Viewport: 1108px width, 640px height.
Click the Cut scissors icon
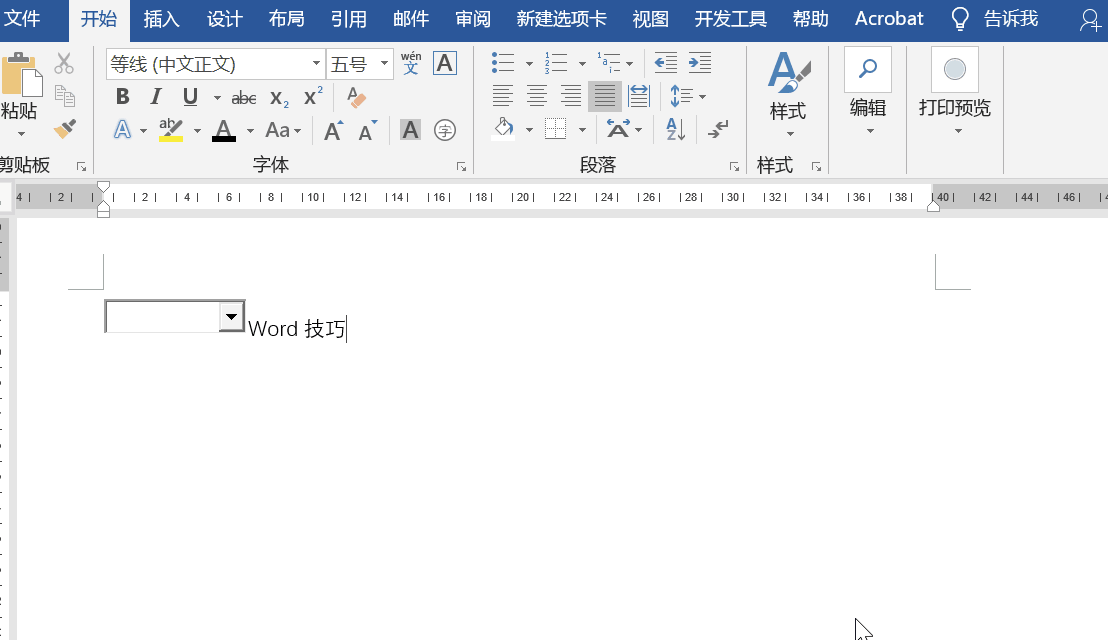[64, 64]
